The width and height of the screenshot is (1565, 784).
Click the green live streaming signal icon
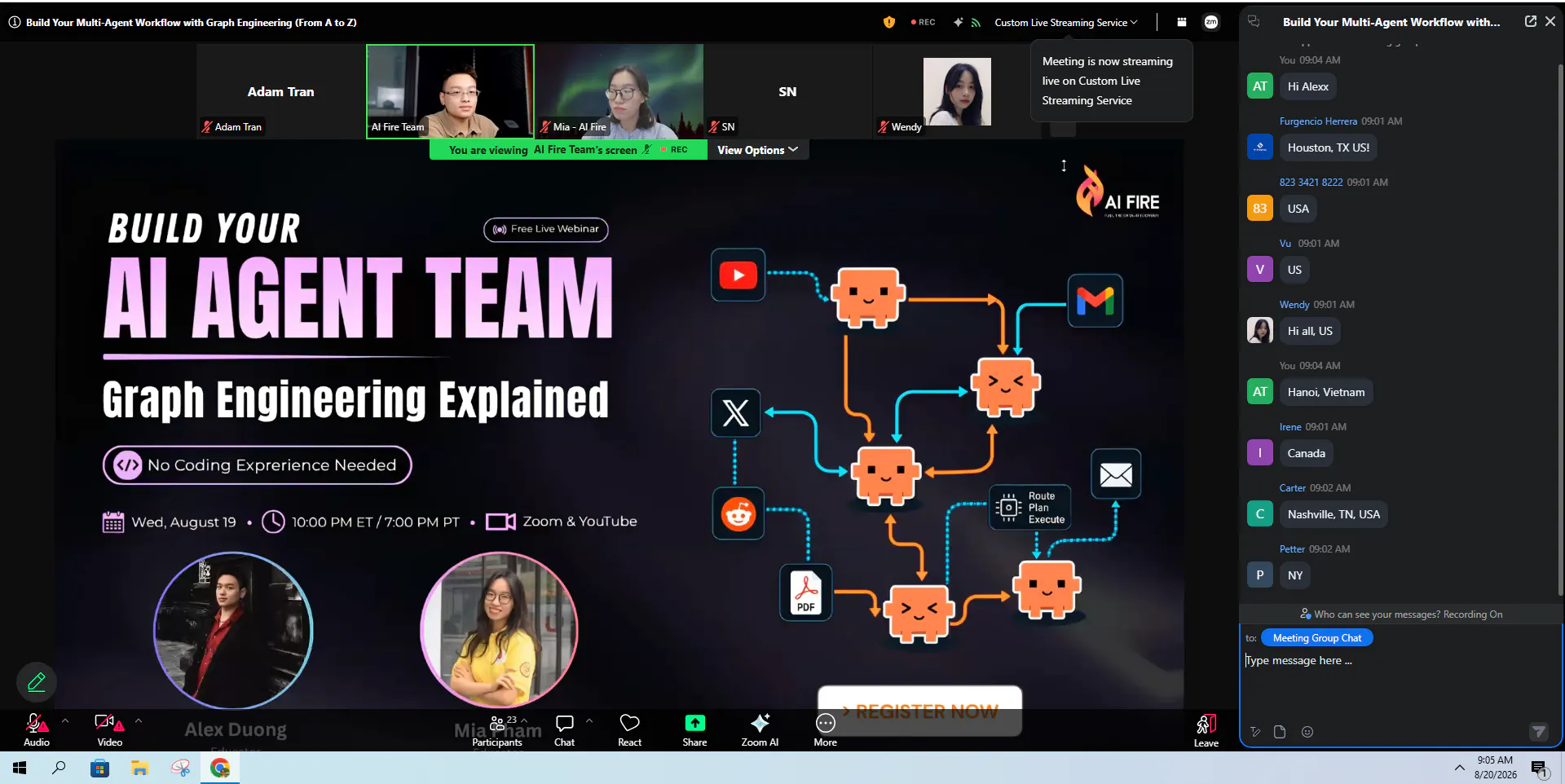976,23
